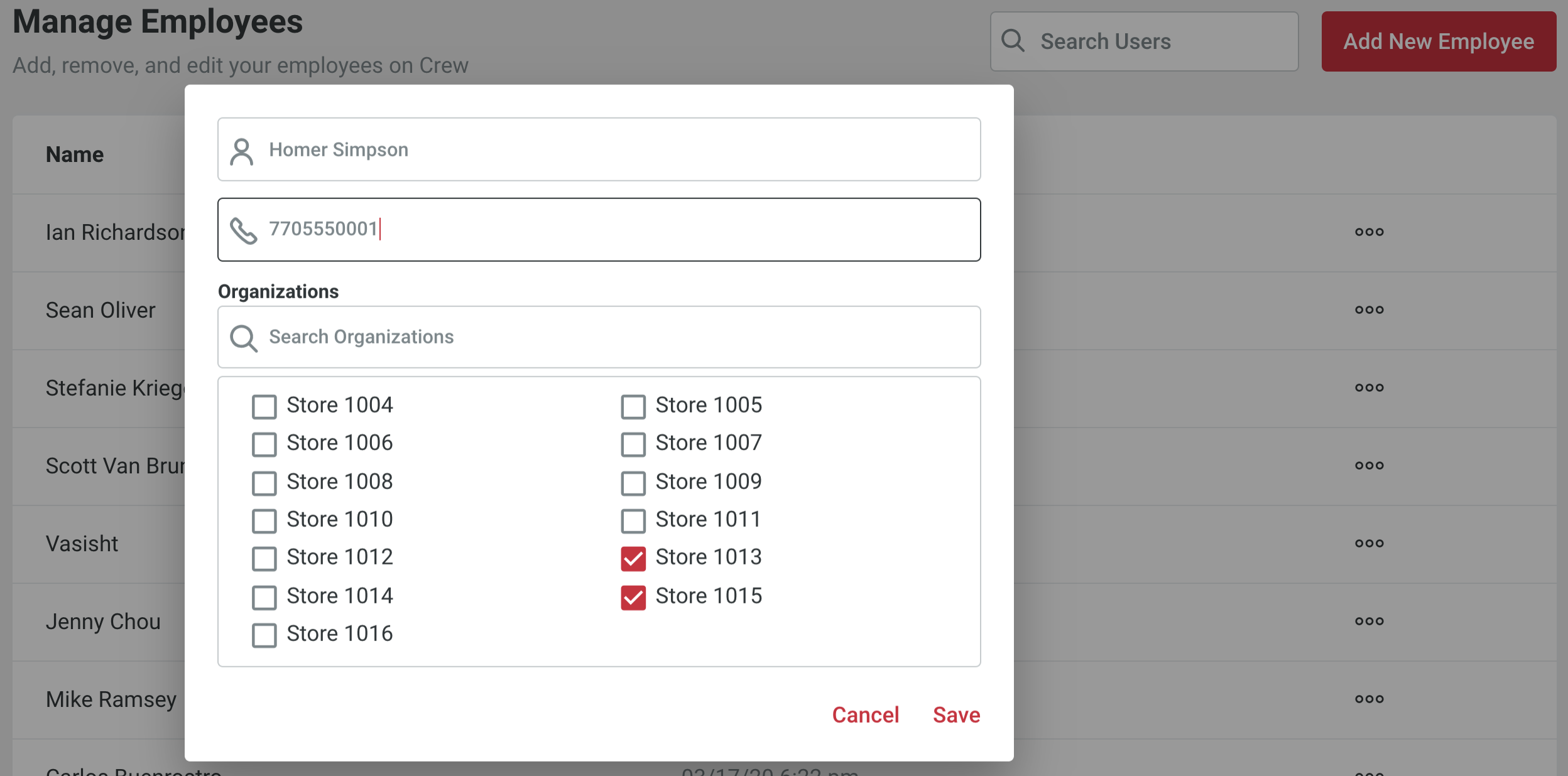Click into the phone number field
This screenshot has width=1568, height=776.
tap(599, 230)
